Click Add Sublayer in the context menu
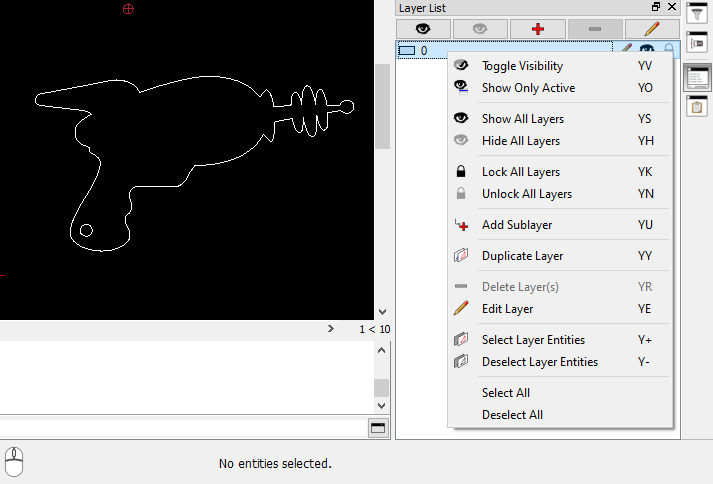The height and width of the screenshot is (484, 713). pos(560,225)
